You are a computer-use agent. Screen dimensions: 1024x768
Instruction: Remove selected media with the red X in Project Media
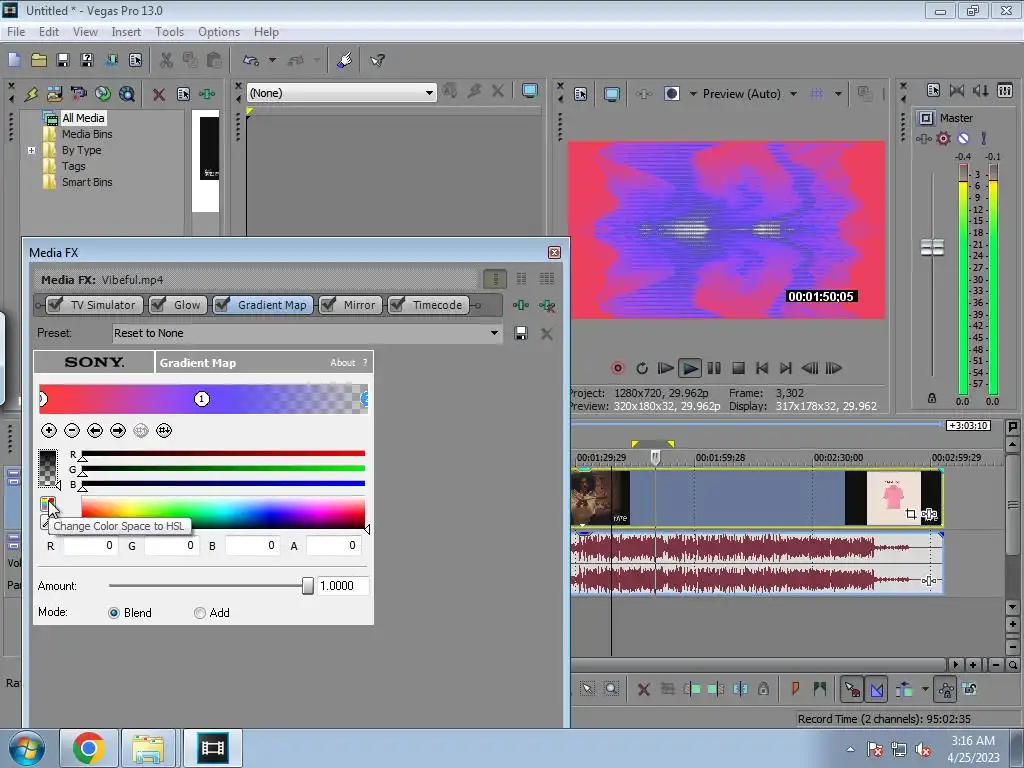159,94
